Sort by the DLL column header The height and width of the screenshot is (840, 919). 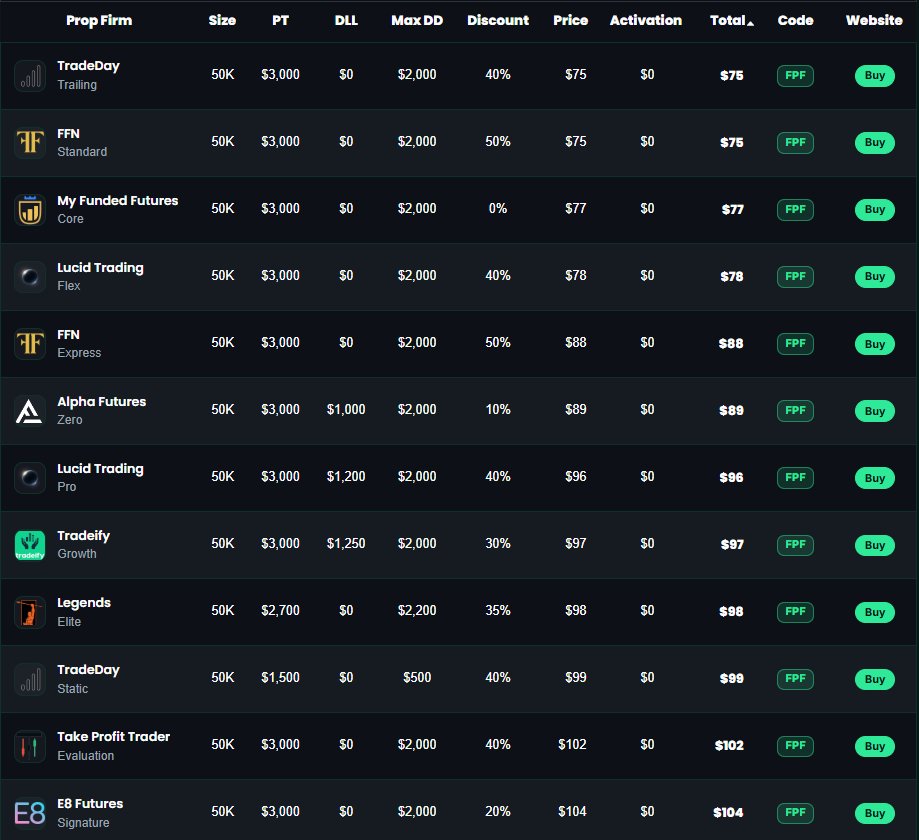[346, 21]
